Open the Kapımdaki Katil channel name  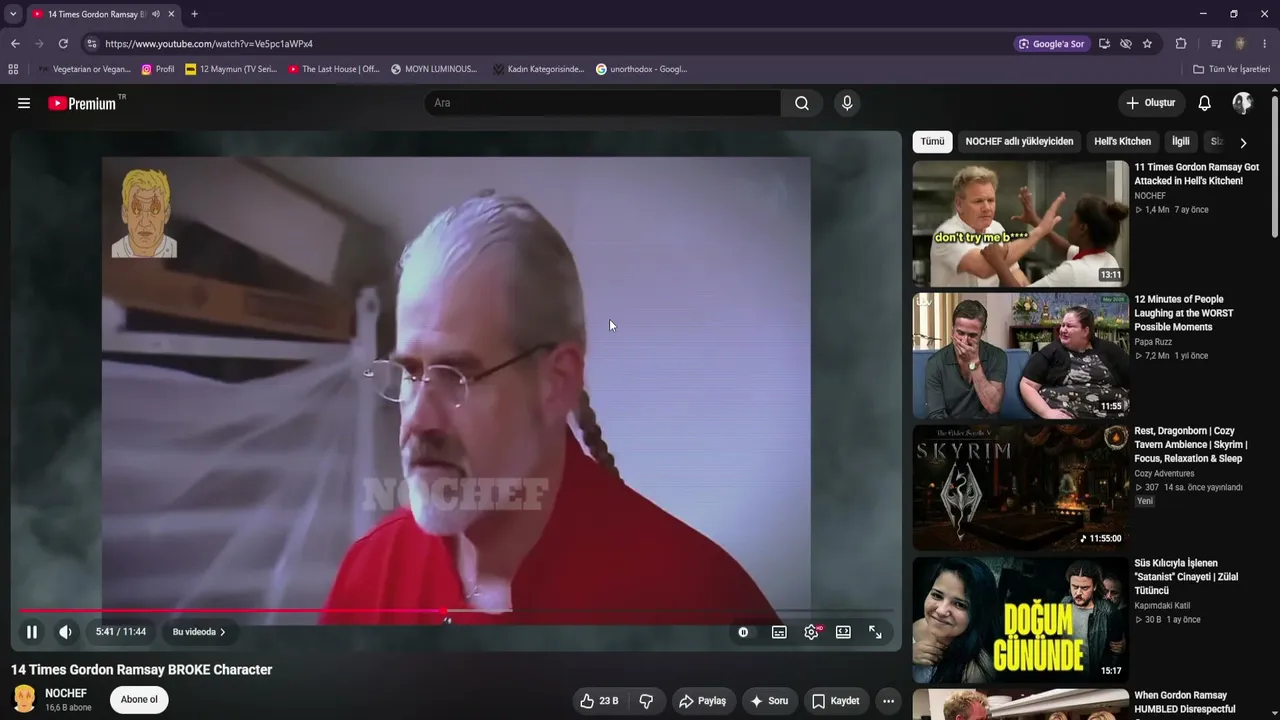1162,606
